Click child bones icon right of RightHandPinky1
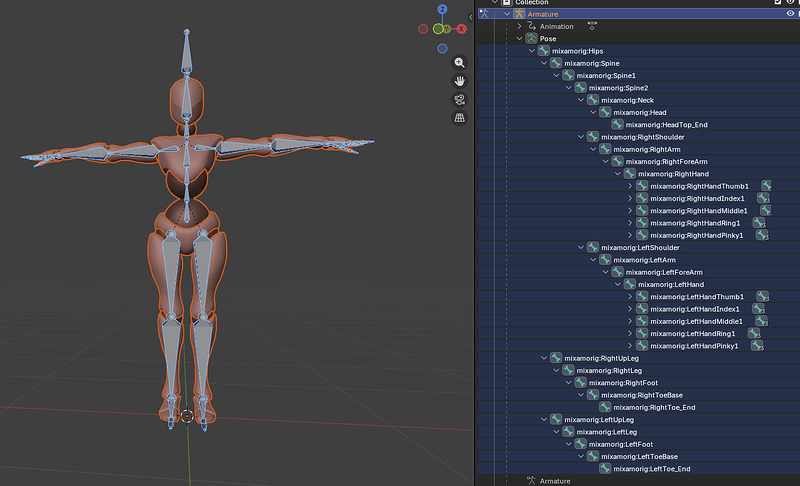 pos(762,235)
